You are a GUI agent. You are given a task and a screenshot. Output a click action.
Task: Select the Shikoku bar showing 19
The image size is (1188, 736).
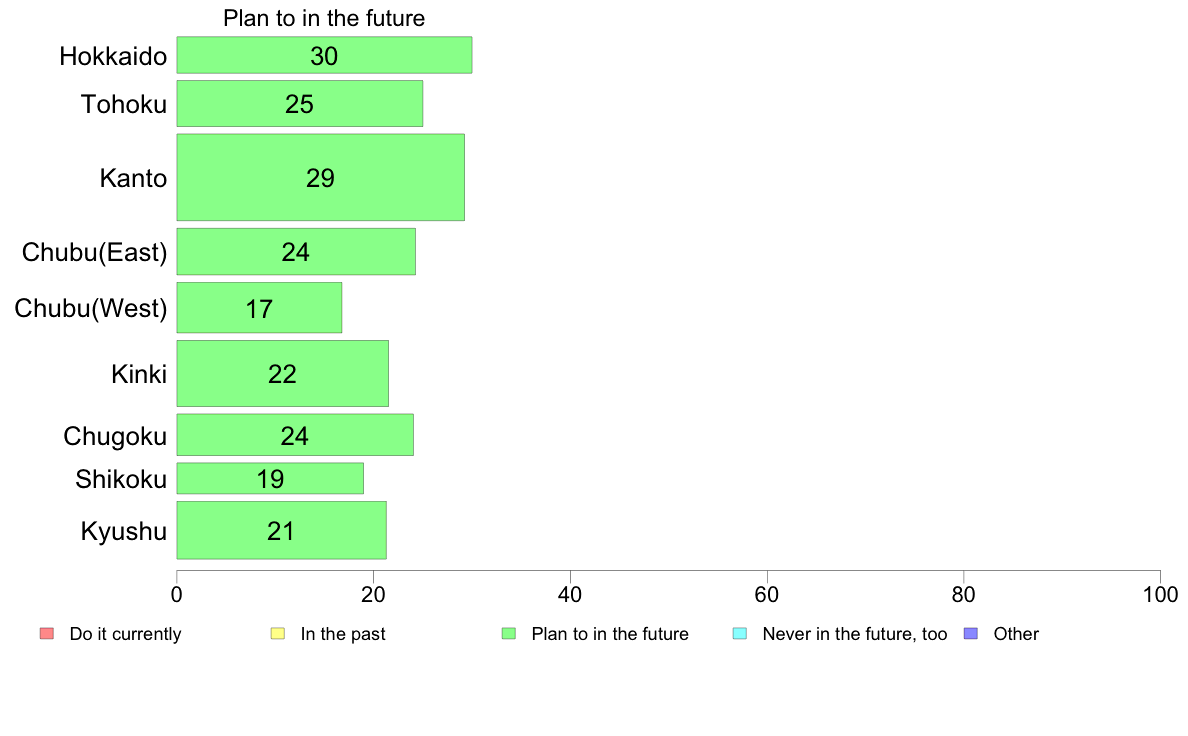click(270, 478)
